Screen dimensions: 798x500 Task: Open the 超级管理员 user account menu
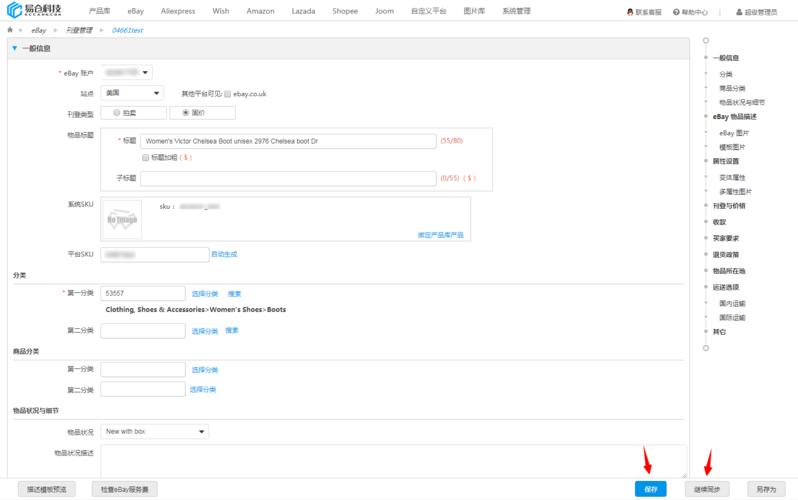[756, 12]
